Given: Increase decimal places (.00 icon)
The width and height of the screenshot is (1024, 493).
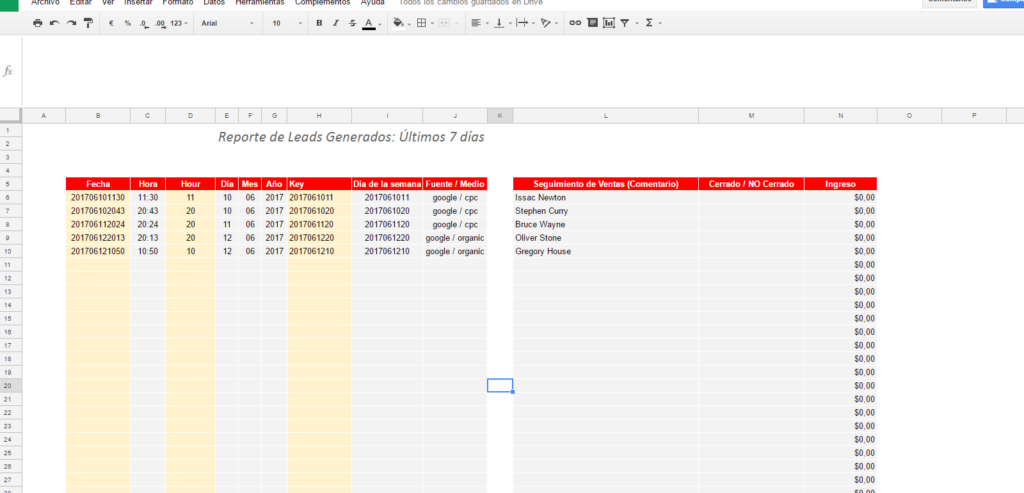Looking at the screenshot, I should click(x=160, y=23).
